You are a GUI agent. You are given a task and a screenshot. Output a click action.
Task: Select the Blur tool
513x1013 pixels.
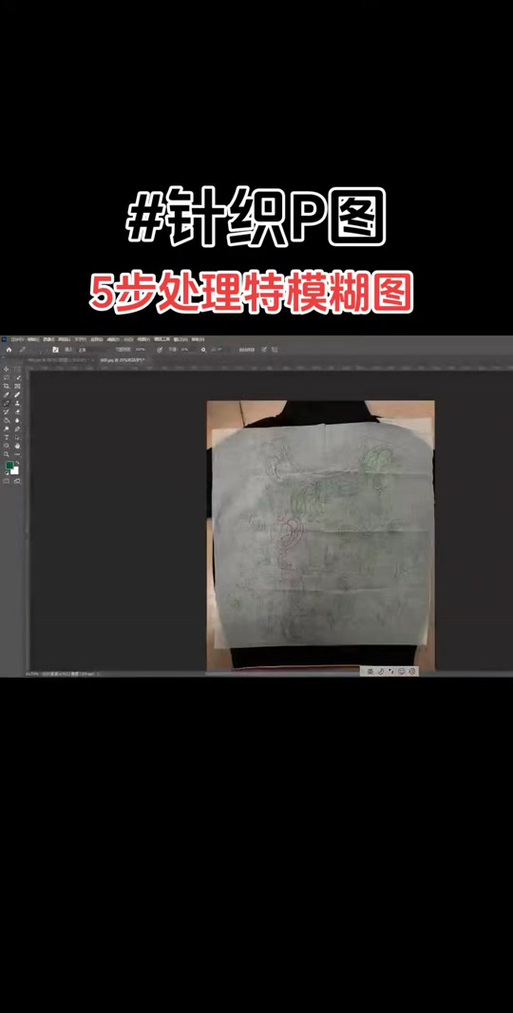[x=17, y=421]
